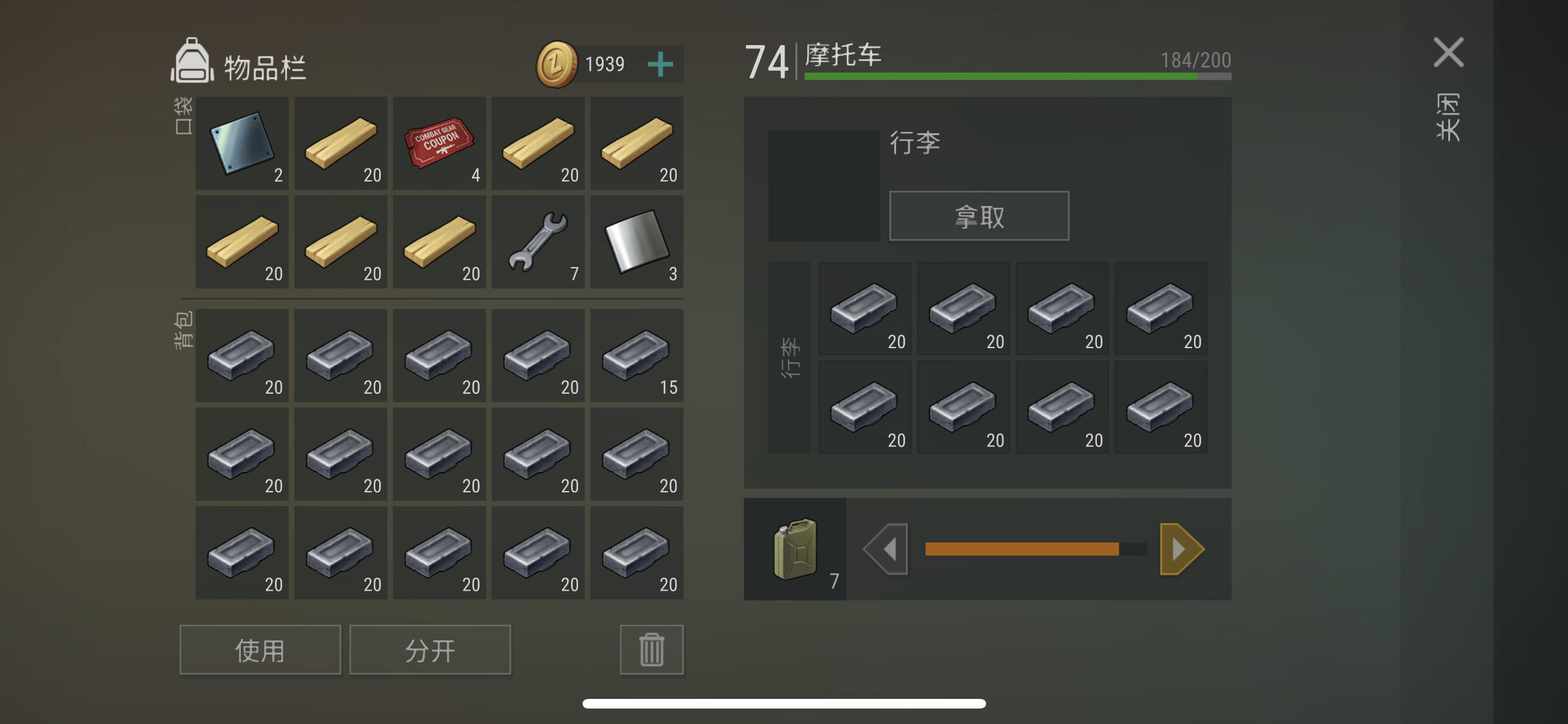Close the motorcycle panel with the X
The height and width of the screenshot is (724, 1568).
[x=1448, y=52]
